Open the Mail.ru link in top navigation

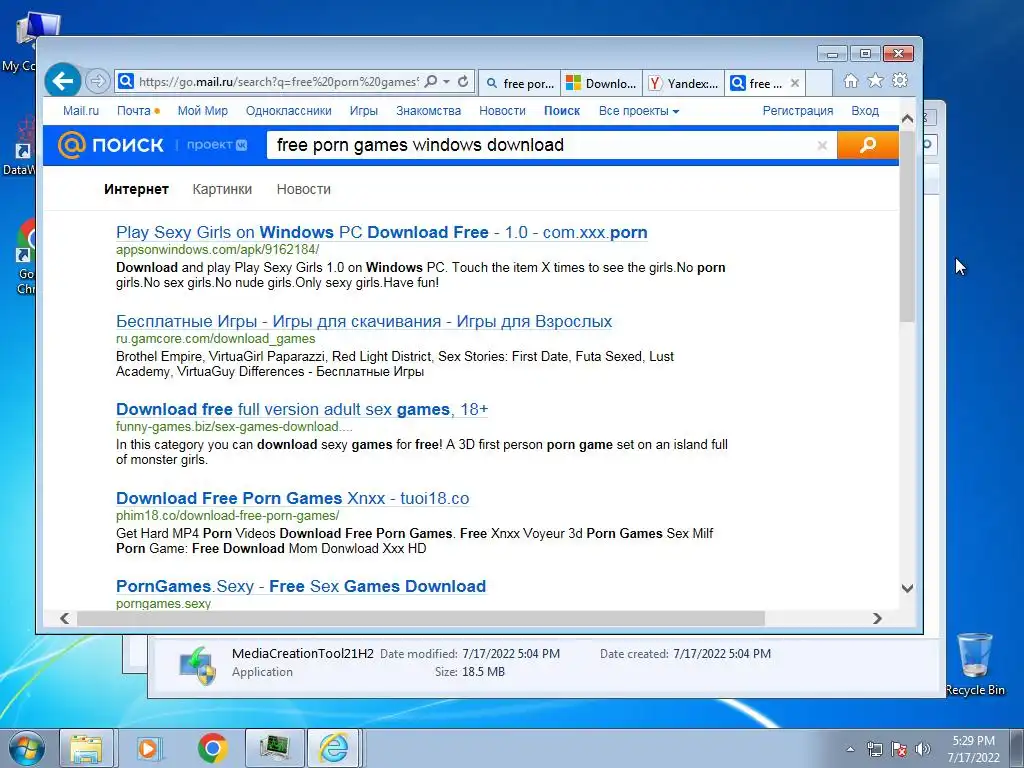[x=81, y=110]
